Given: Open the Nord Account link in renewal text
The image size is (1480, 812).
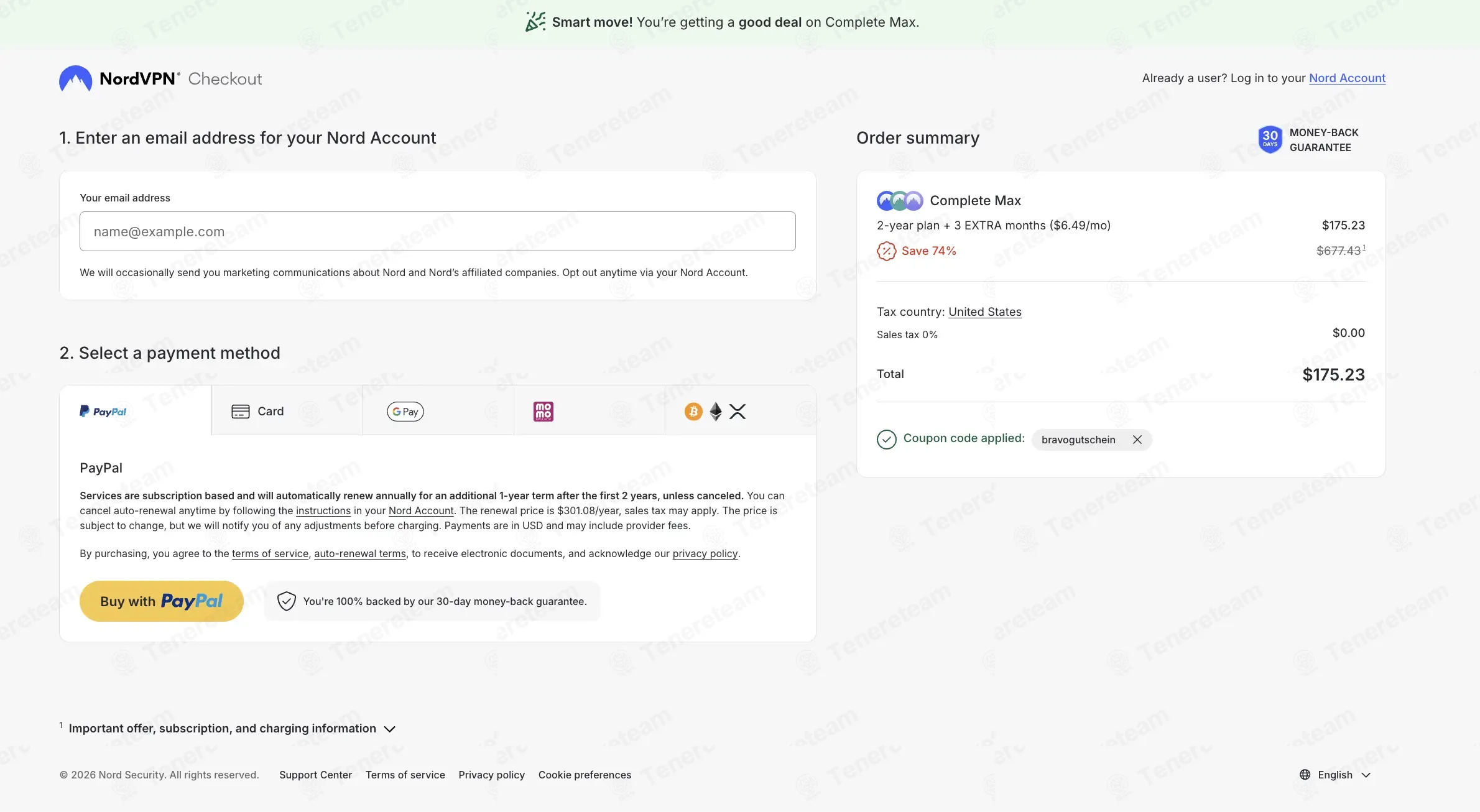Looking at the screenshot, I should click(x=421, y=510).
